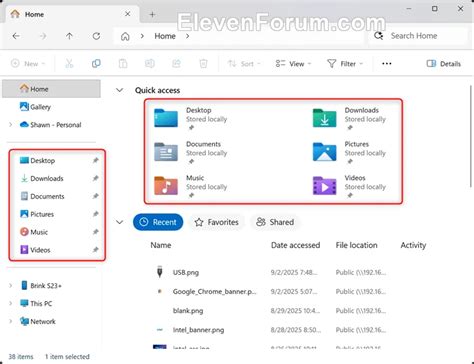474x364 pixels.
Task: Expand the Brink S23+ tree node
Action: pyautogui.click(x=11, y=285)
